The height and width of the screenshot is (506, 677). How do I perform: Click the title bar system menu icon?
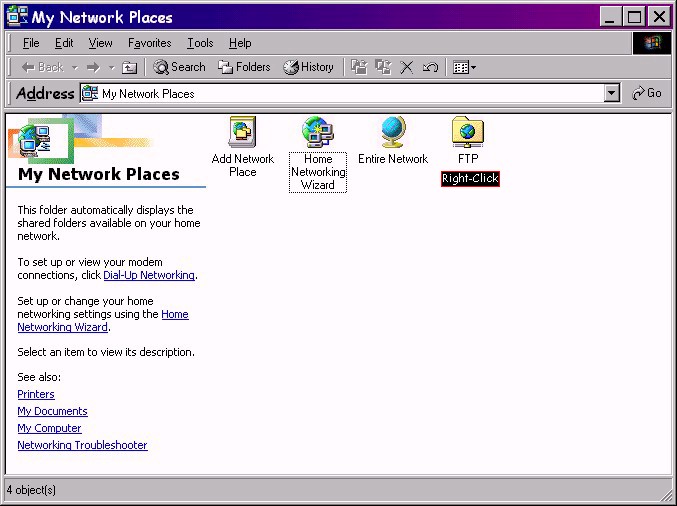point(17,17)
